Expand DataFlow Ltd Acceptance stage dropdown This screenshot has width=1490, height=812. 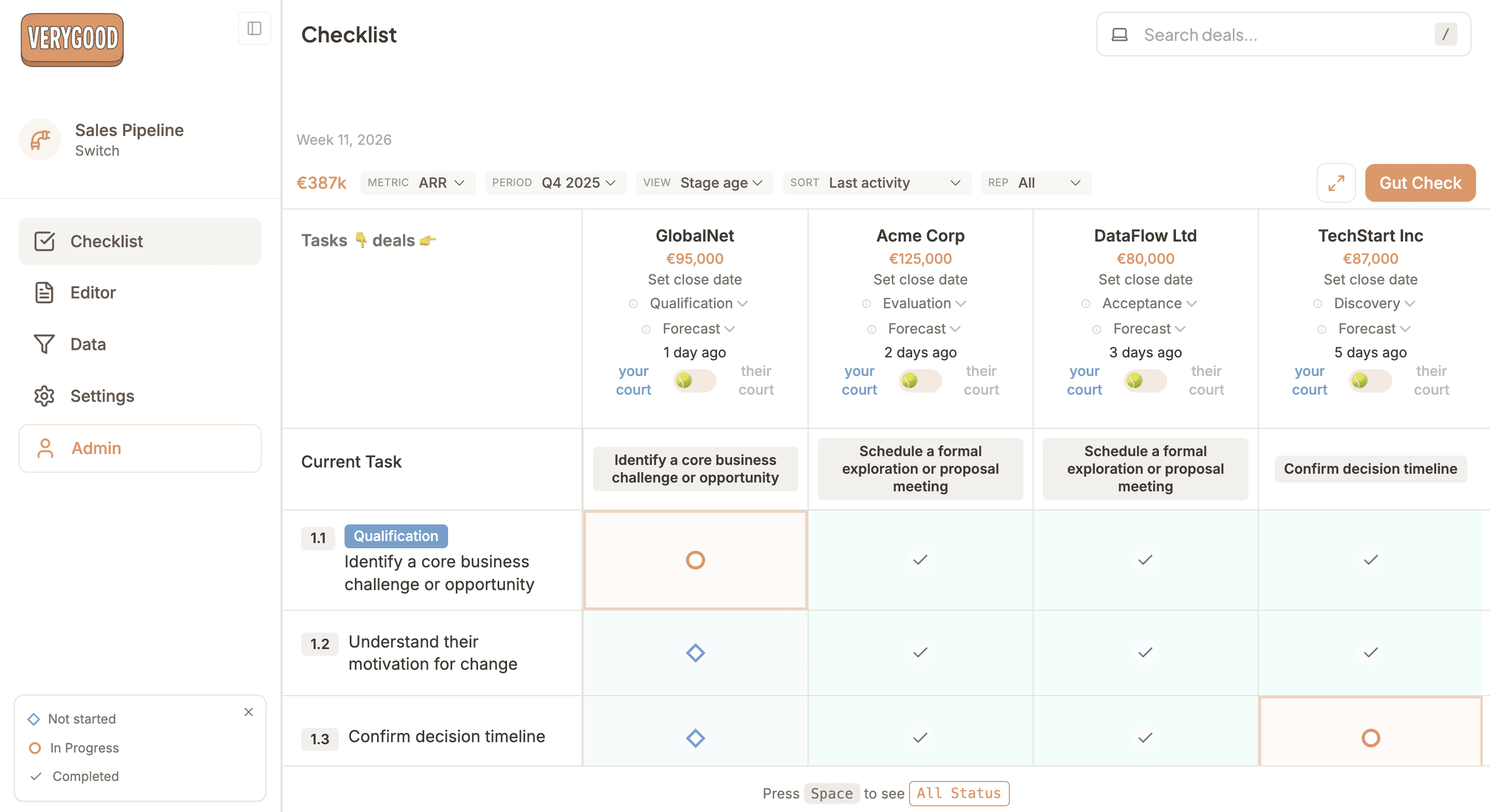point(1149,304)
